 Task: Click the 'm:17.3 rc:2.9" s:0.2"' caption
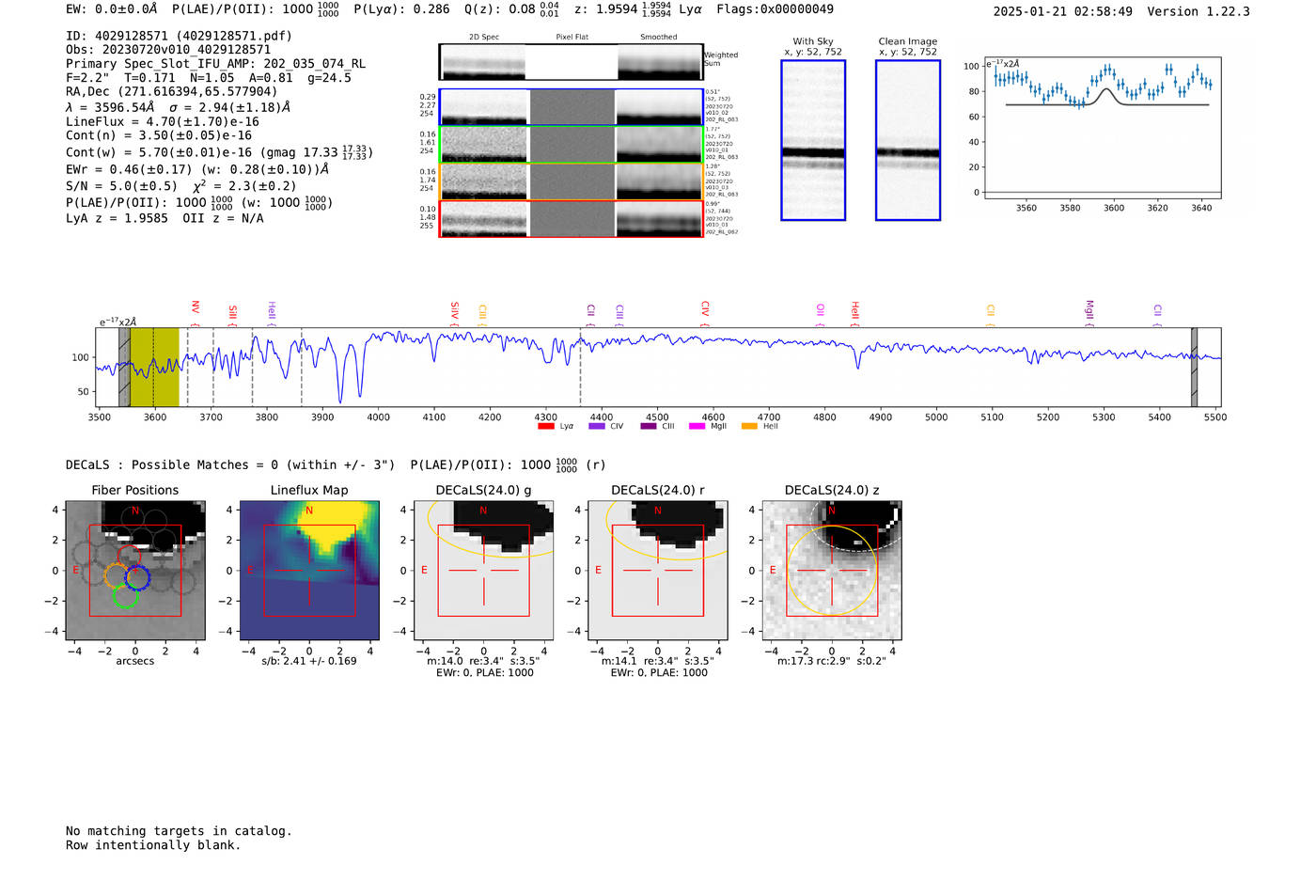[832, 661]
